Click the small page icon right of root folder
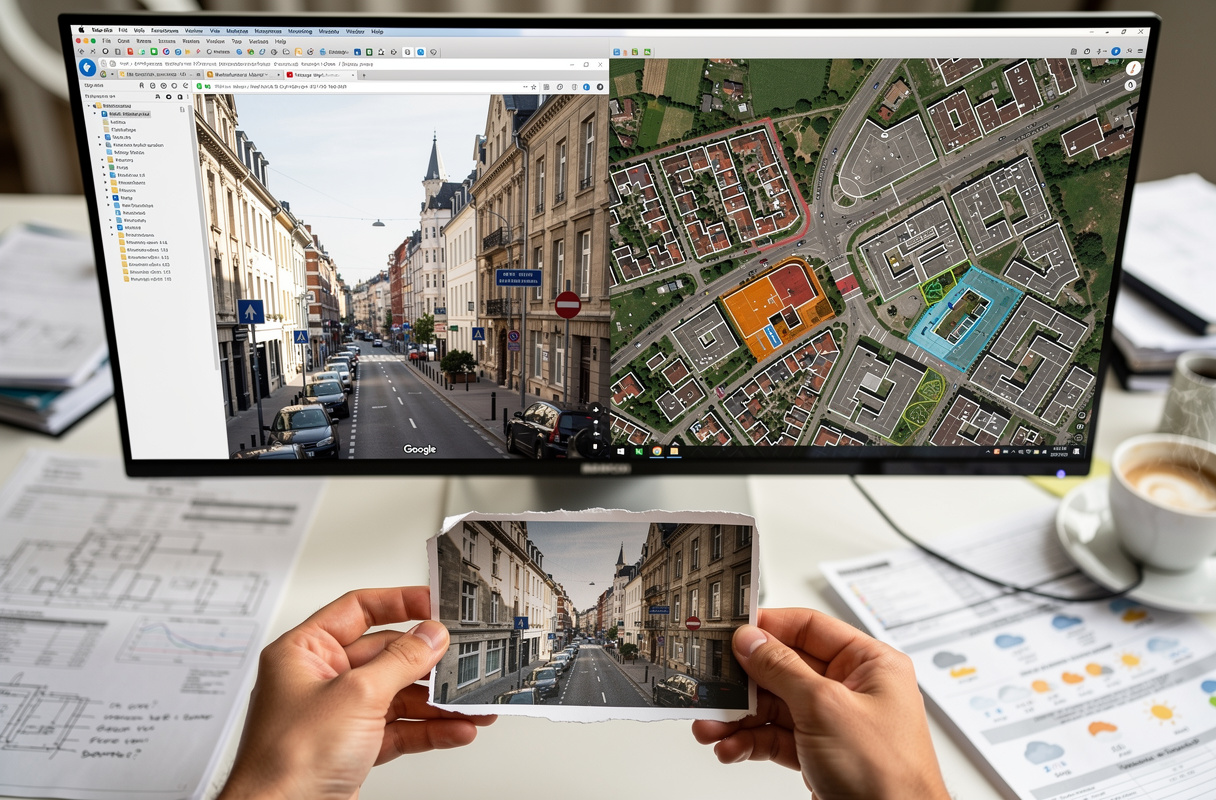 click(x=182, y=109)
